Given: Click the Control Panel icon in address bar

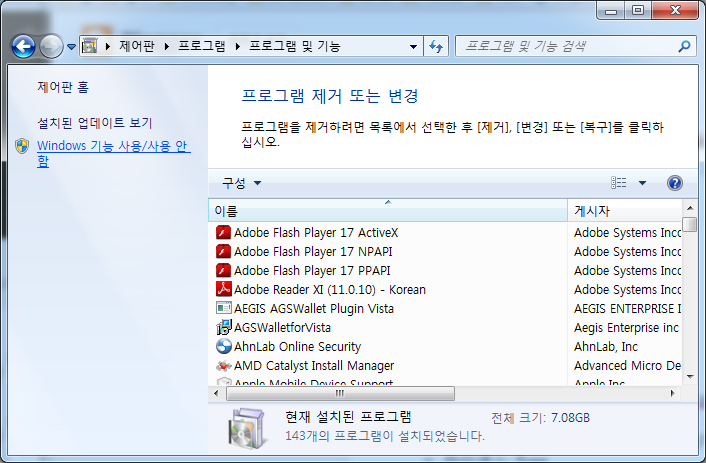Looking at the screenshot, I should pos(90,45).
